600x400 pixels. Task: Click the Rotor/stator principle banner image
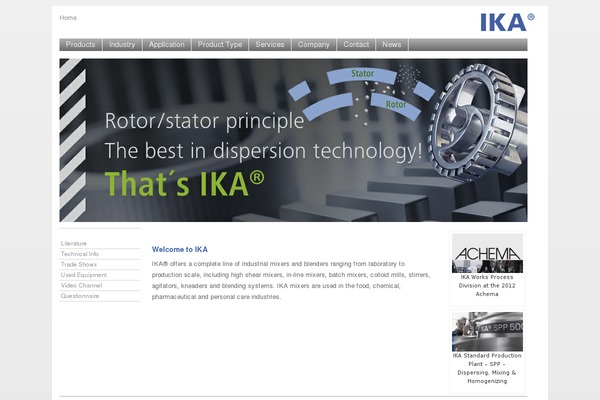pos(293,140)
